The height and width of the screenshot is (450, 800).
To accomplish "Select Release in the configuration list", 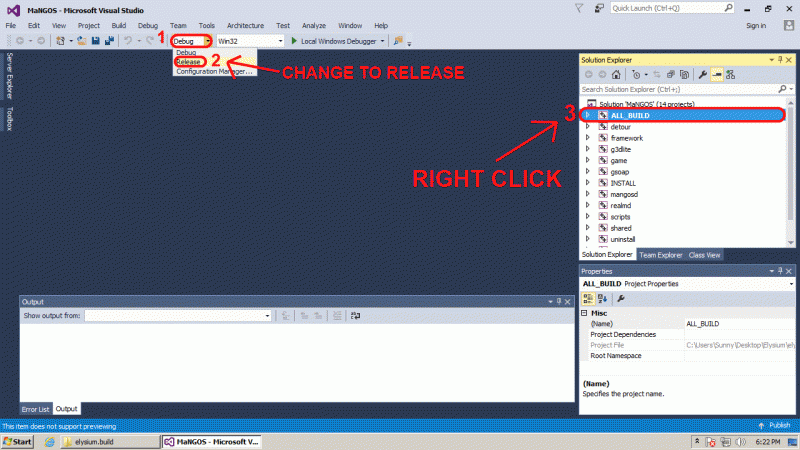I will point(188,62).
